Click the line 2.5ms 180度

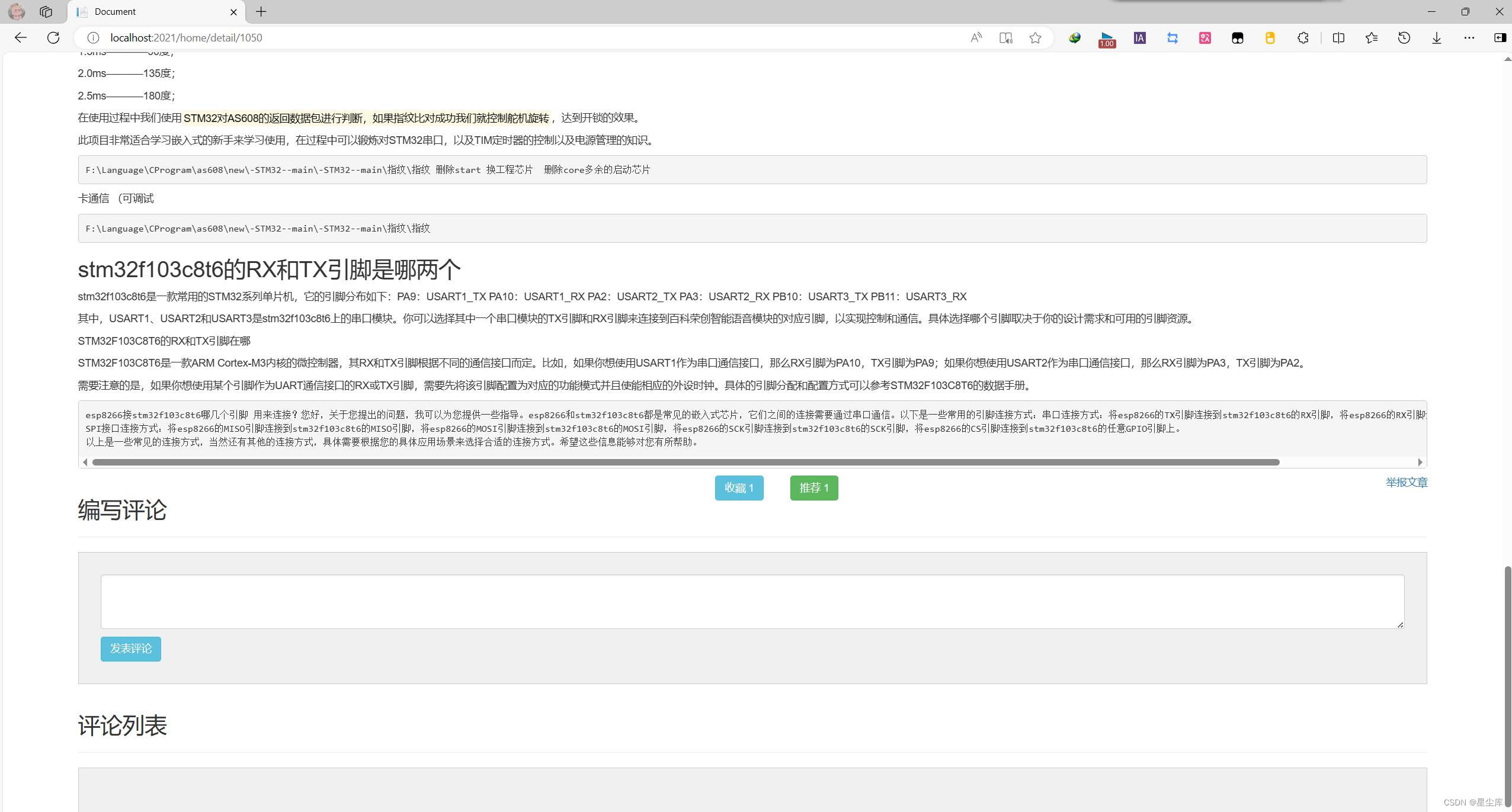point(126,95)
